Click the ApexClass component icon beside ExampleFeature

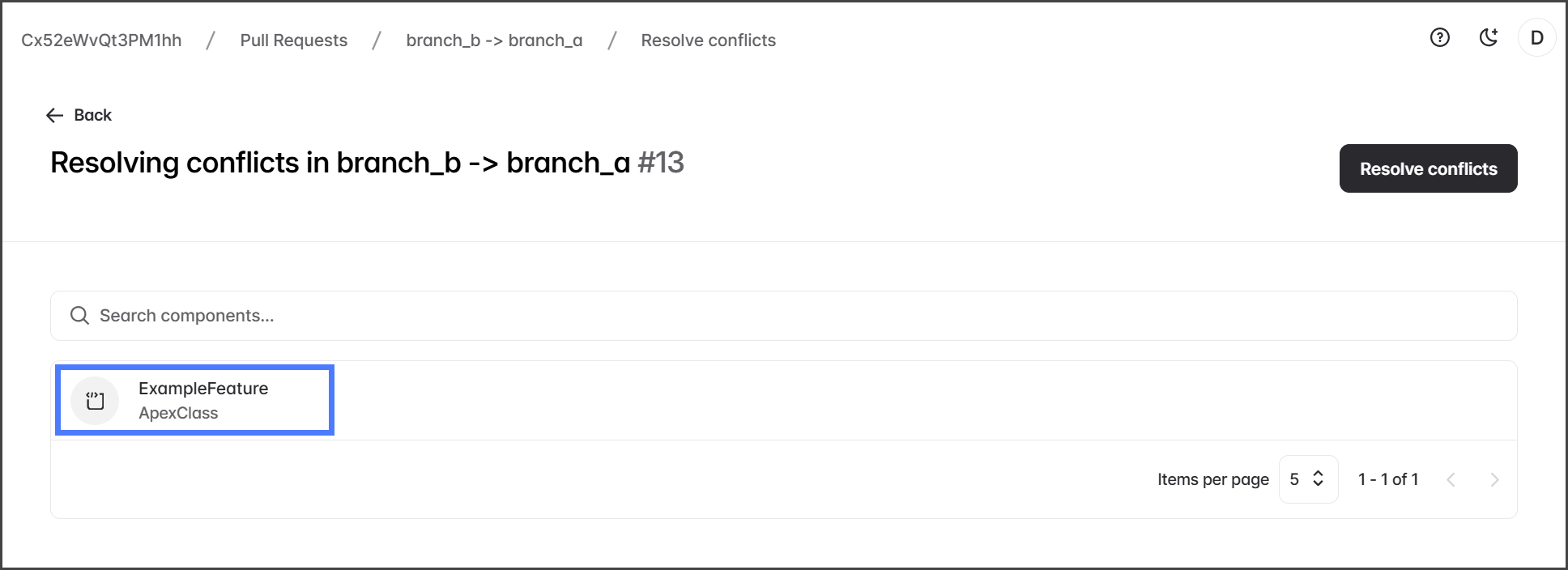tap(95, 401)
